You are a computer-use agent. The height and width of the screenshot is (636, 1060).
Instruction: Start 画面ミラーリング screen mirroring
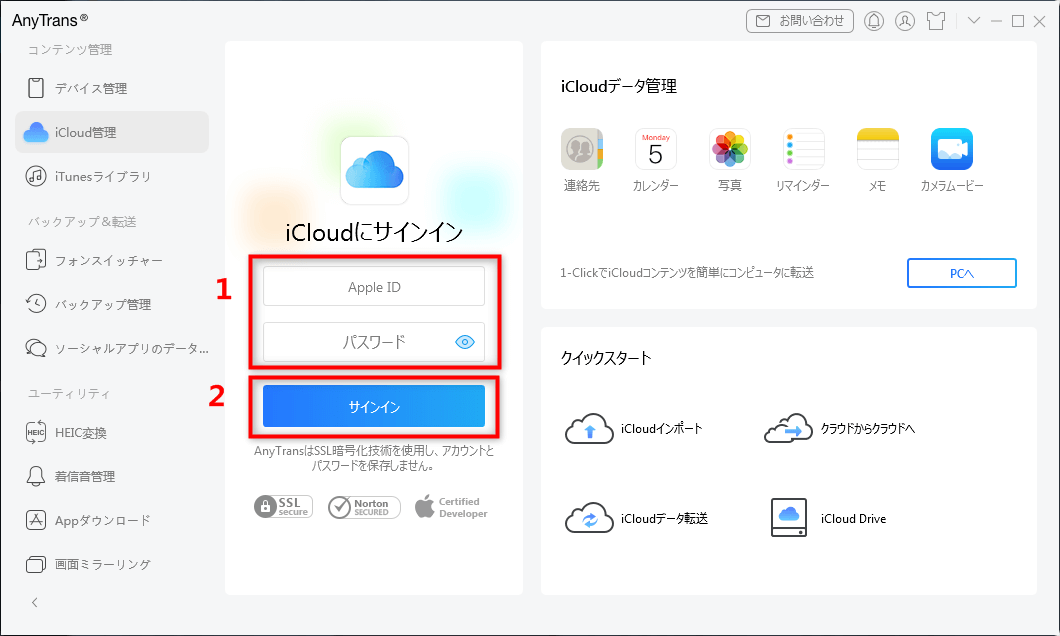[x=101, y=564]
